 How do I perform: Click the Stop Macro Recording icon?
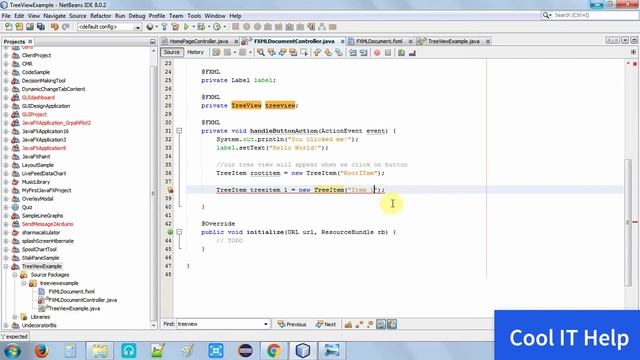pyautogui.click(x=388, y=52)
